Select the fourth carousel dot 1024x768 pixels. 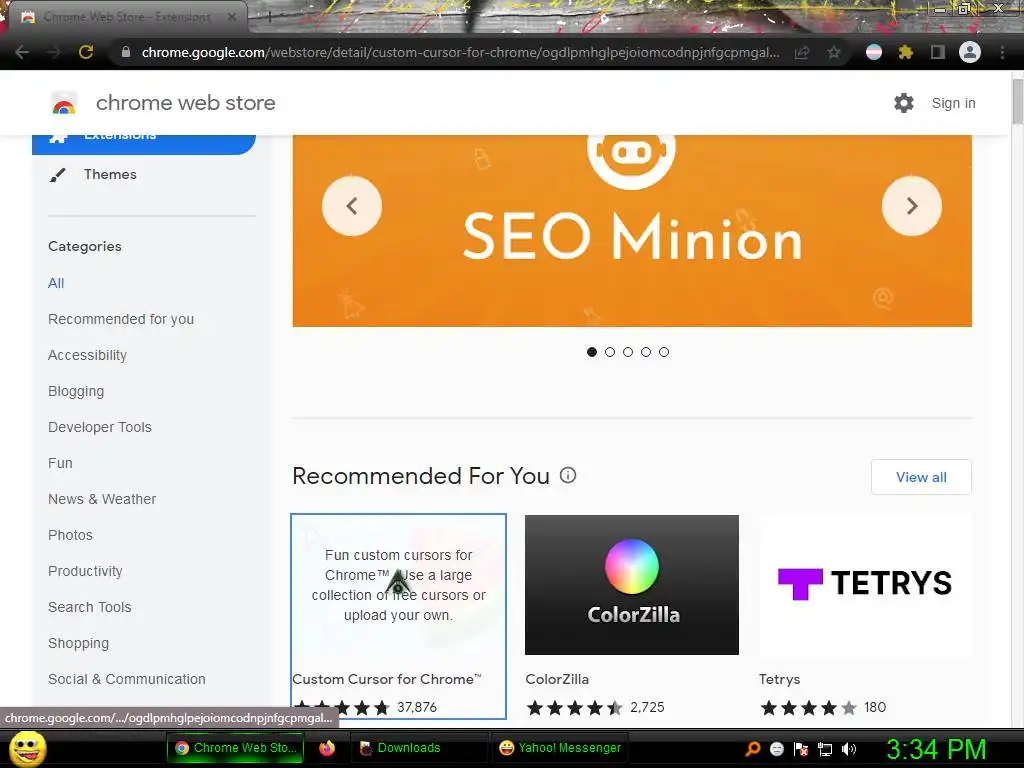646,352
